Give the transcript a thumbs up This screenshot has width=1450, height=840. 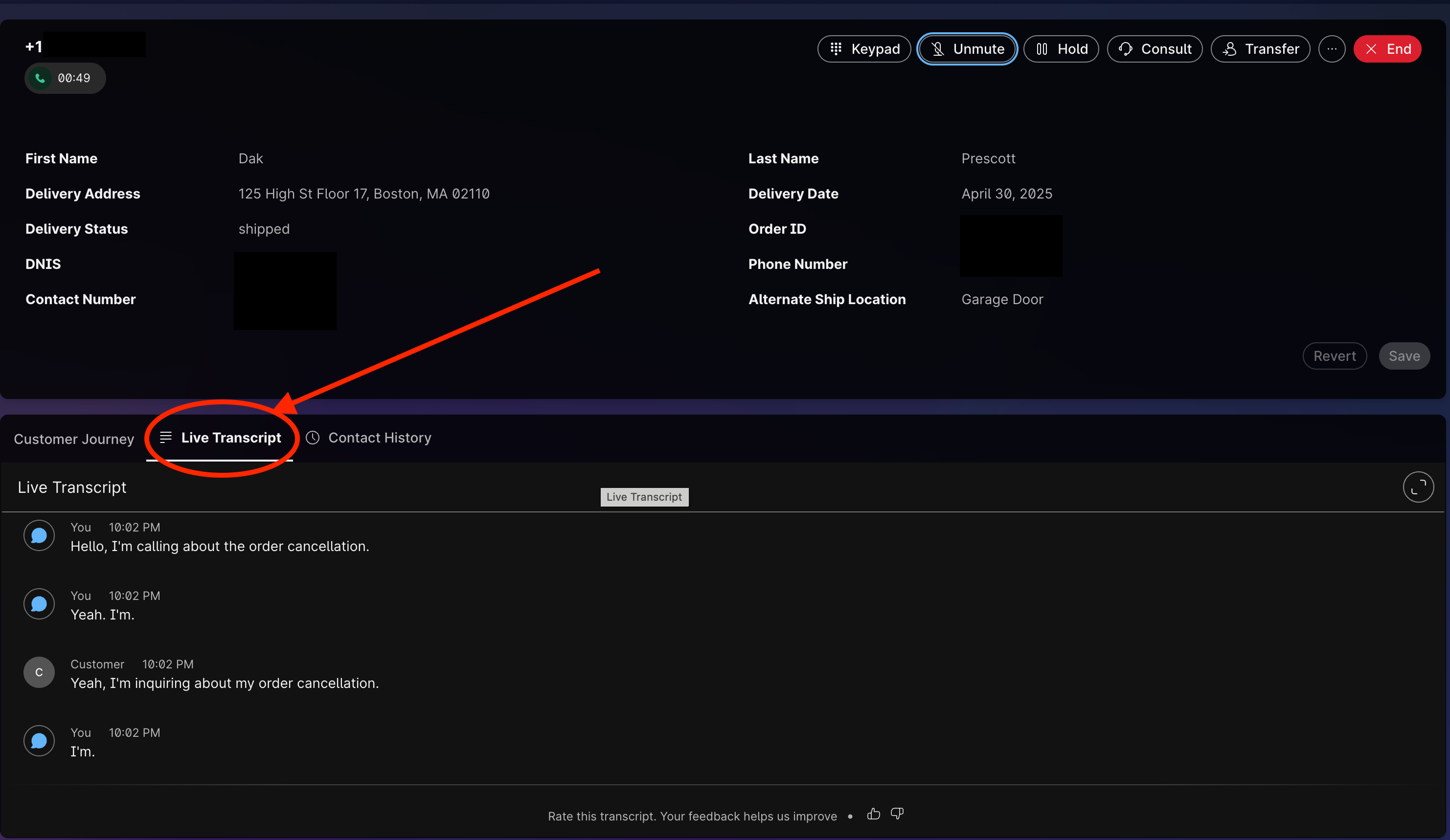click(x=873, y=814)
